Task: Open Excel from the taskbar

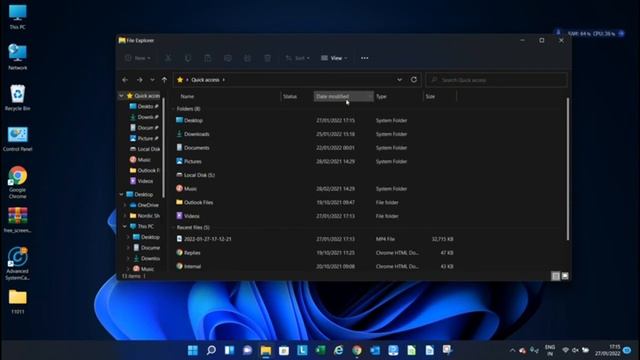Action: click(x=320, y=350)
